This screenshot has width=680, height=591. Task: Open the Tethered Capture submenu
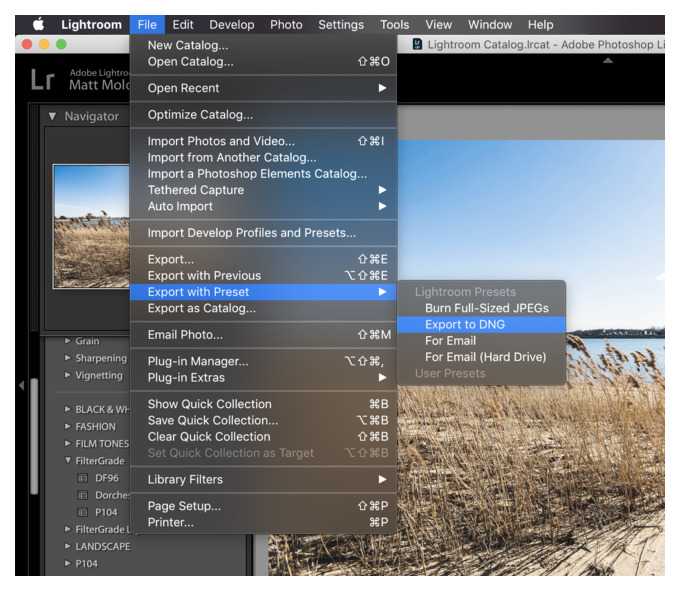[x=263, y=190]
